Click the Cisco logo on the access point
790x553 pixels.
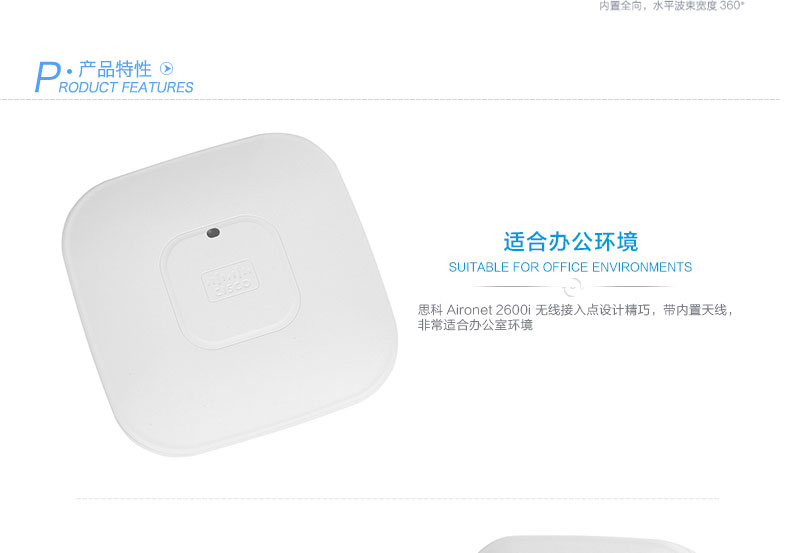point(230,281)
